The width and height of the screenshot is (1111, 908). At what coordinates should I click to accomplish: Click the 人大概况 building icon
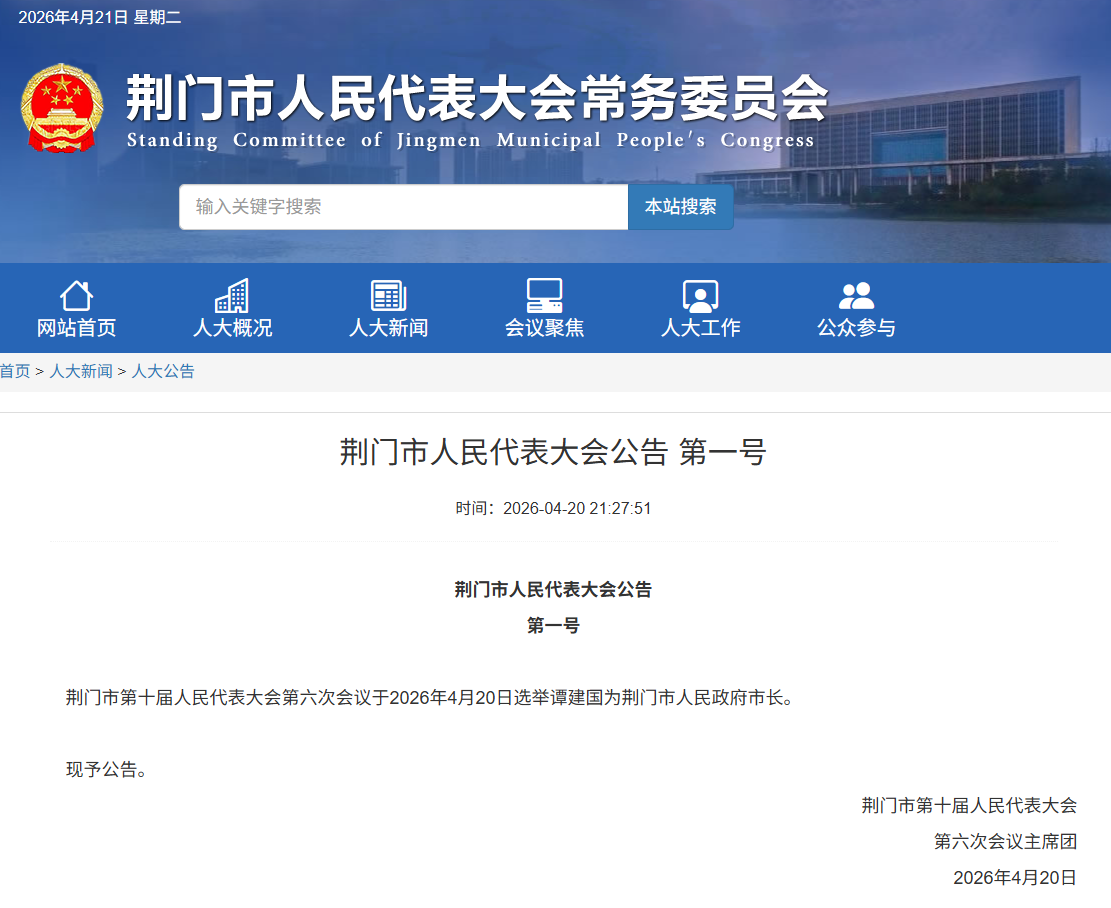pos(232,294)
